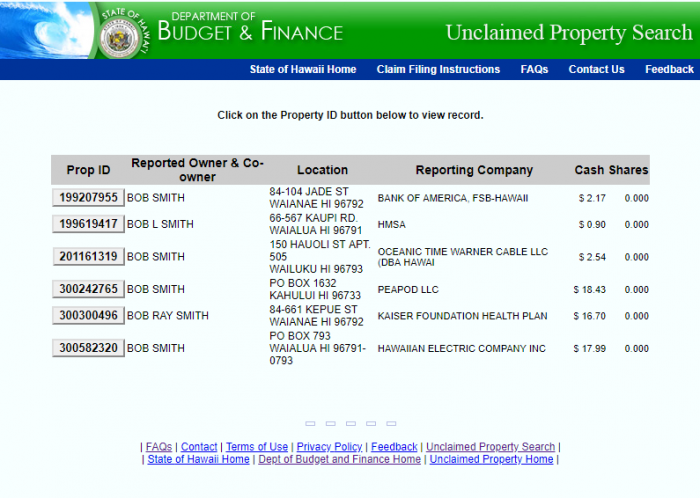The height and width of the screenshot is (498, 700).
Task: Click OCEANIC TIME WARNER CABLE LLC cell
Action: pos(462,257)
